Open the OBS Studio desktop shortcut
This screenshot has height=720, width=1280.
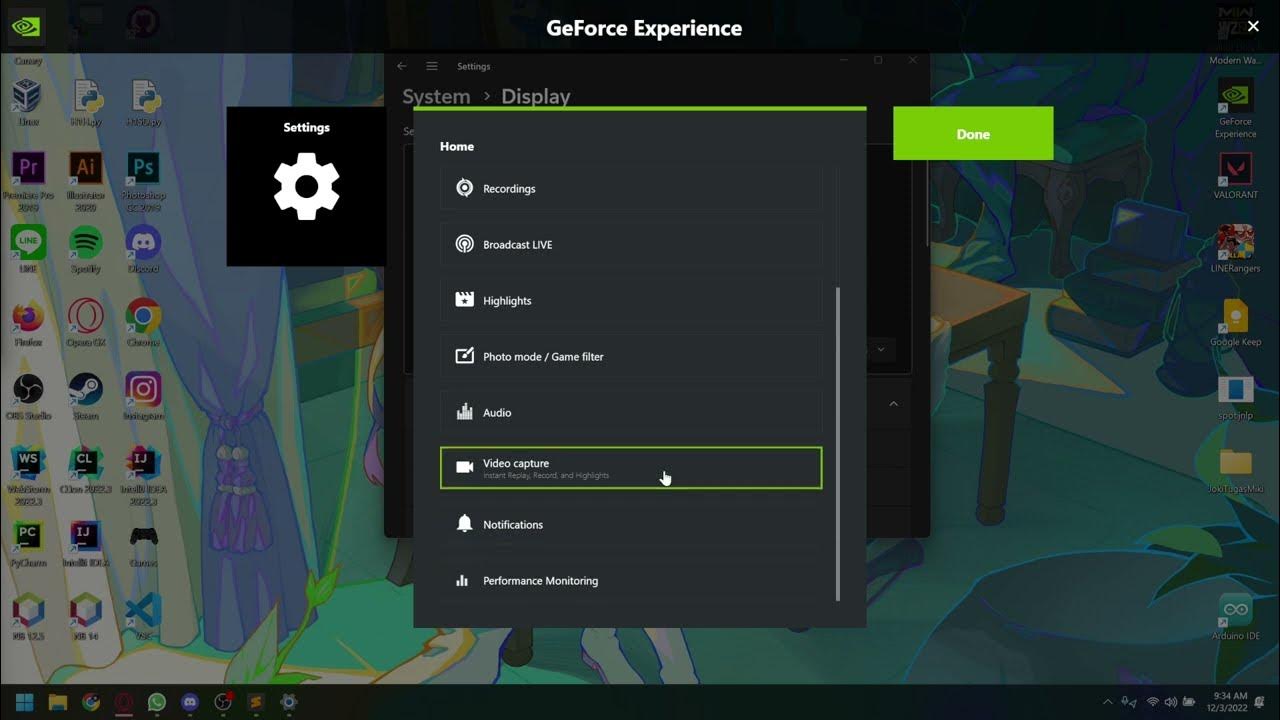point(28,396)
